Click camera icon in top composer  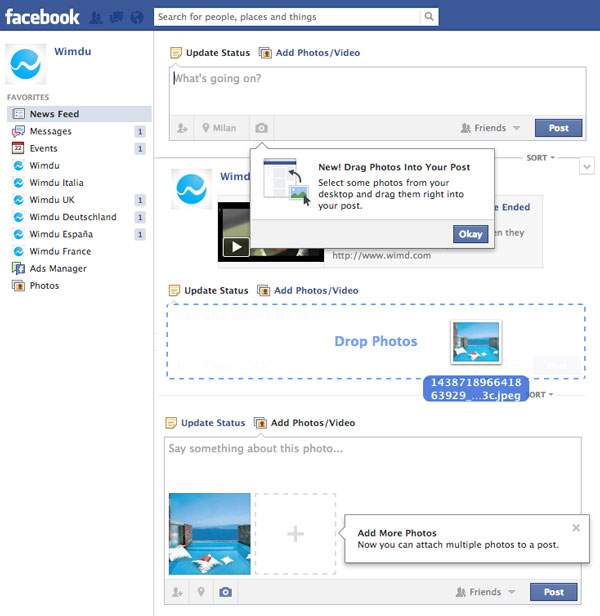pos(262,128)
